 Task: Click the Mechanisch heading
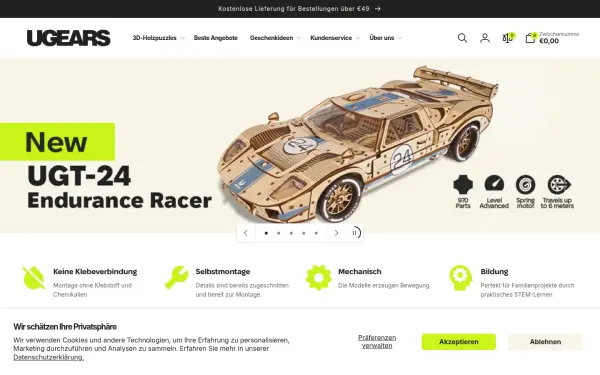click(x=360, y=272)
